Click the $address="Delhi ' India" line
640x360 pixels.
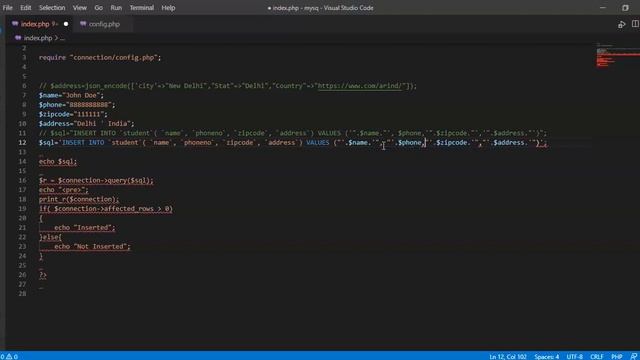87,123
